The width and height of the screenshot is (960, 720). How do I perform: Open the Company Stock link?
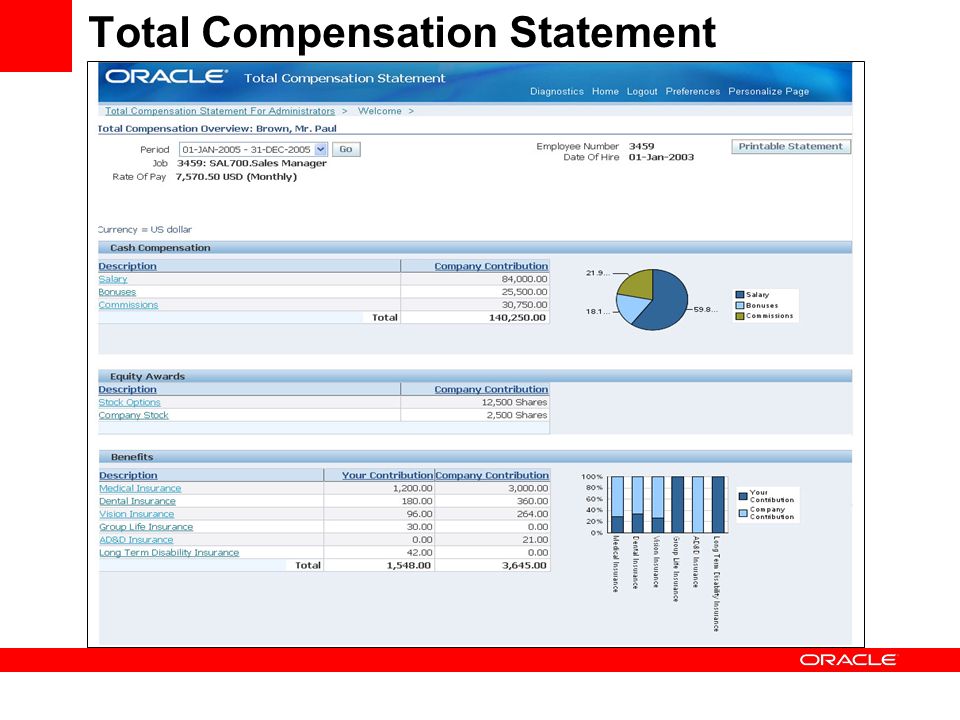[x=133, y=415]
